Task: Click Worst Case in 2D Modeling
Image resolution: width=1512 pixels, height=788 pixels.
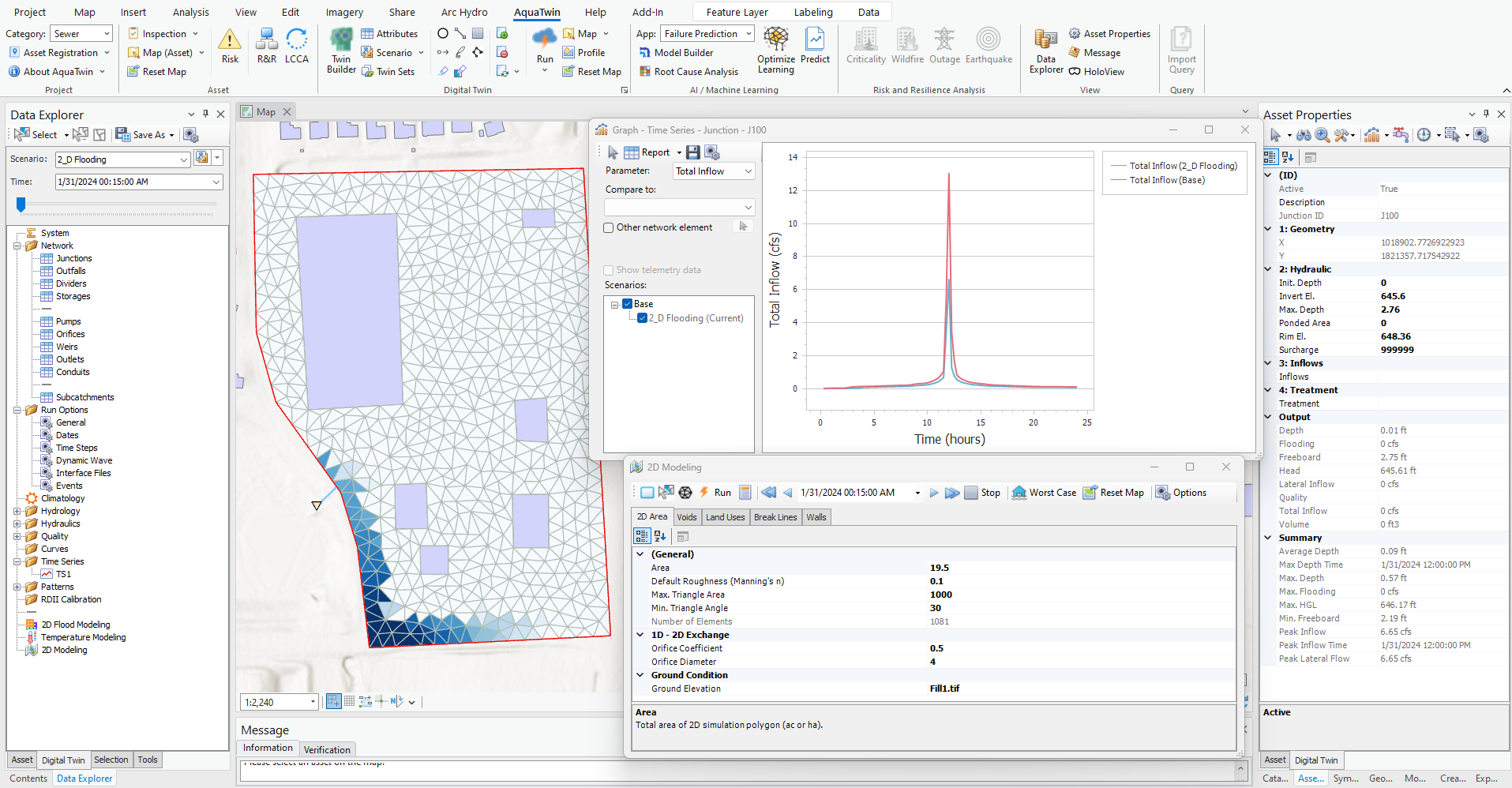Action: (x=1044, y=493)
